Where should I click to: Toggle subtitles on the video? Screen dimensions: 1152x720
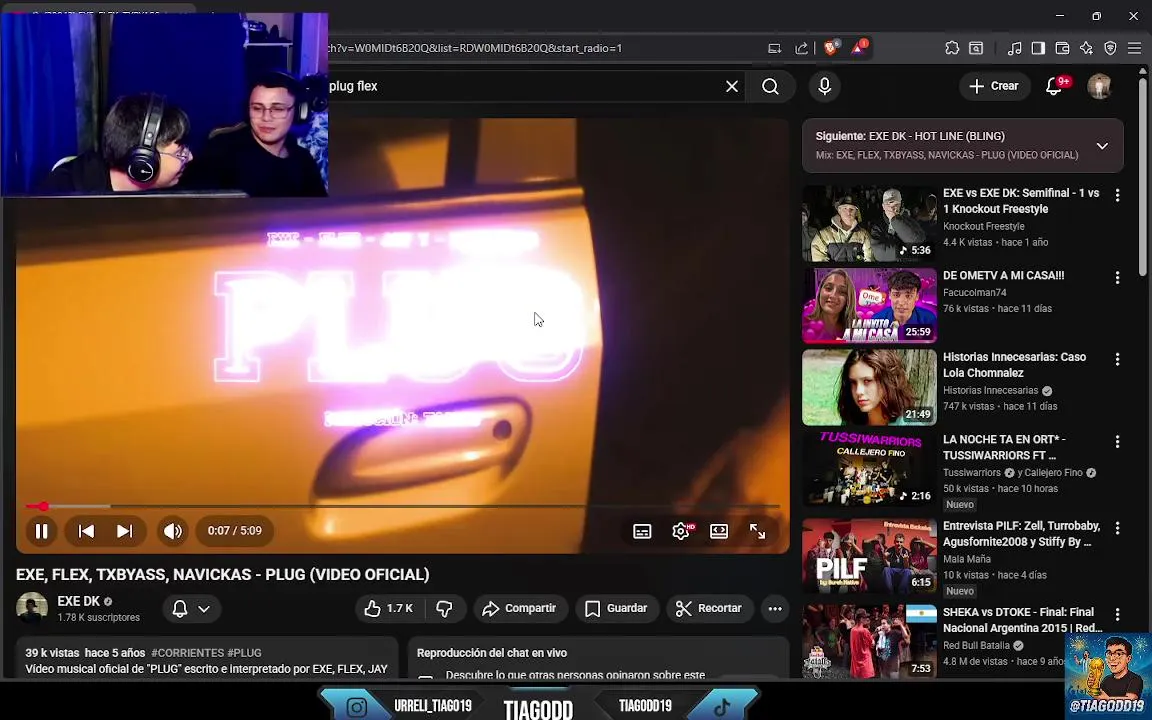click(642, 531)
